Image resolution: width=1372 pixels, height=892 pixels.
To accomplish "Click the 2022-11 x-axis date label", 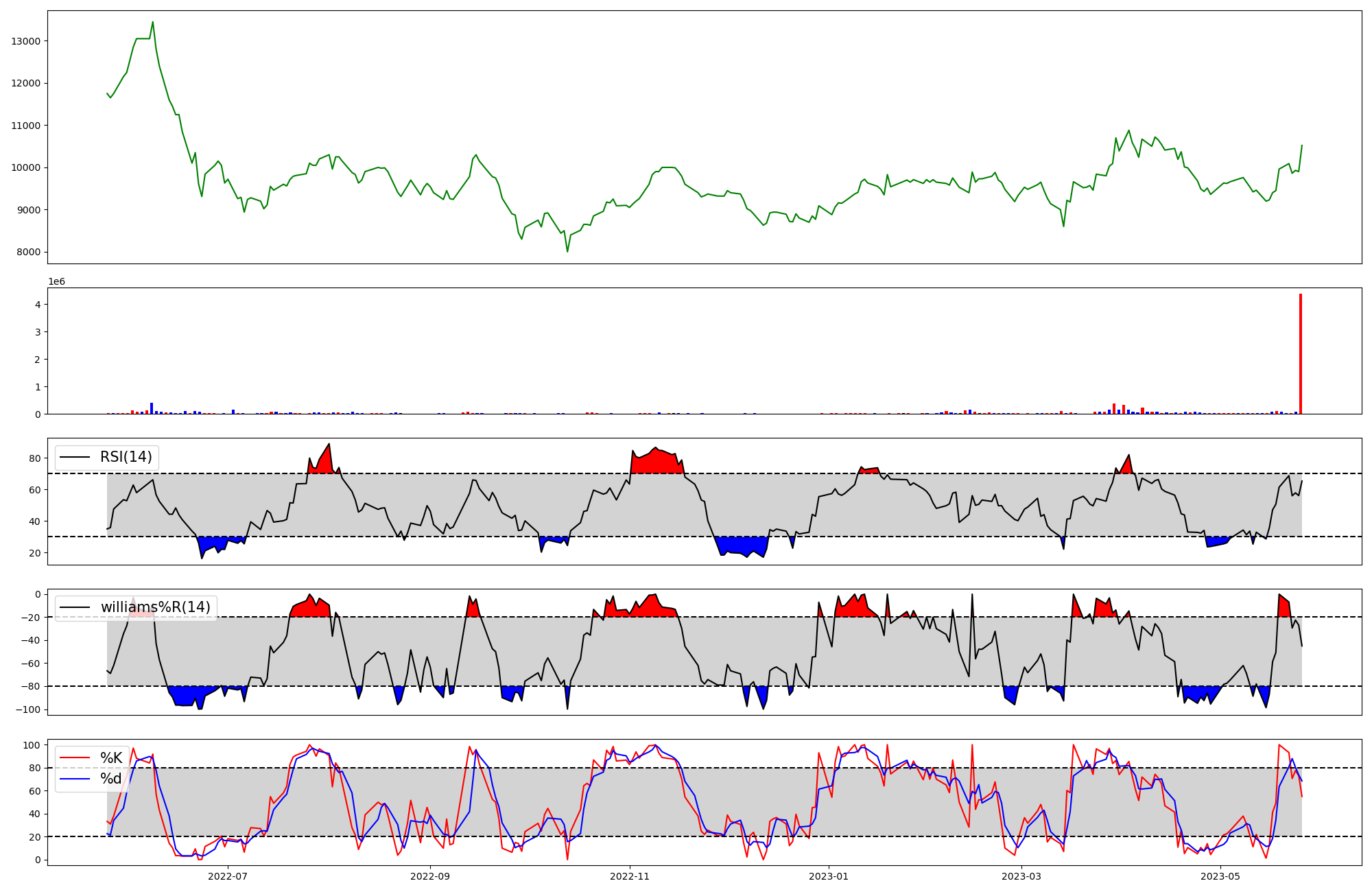I will pos(629,876).
